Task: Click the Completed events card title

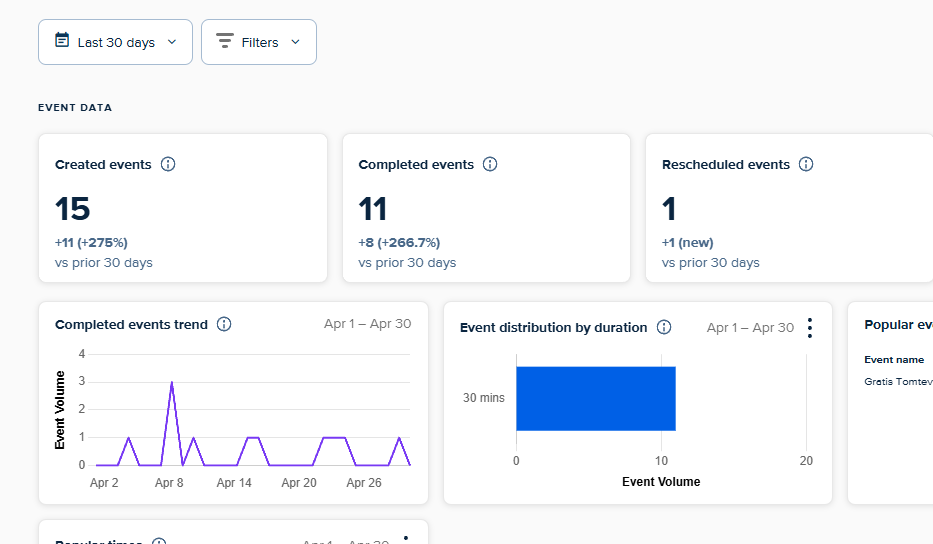Action: [416, 164]
